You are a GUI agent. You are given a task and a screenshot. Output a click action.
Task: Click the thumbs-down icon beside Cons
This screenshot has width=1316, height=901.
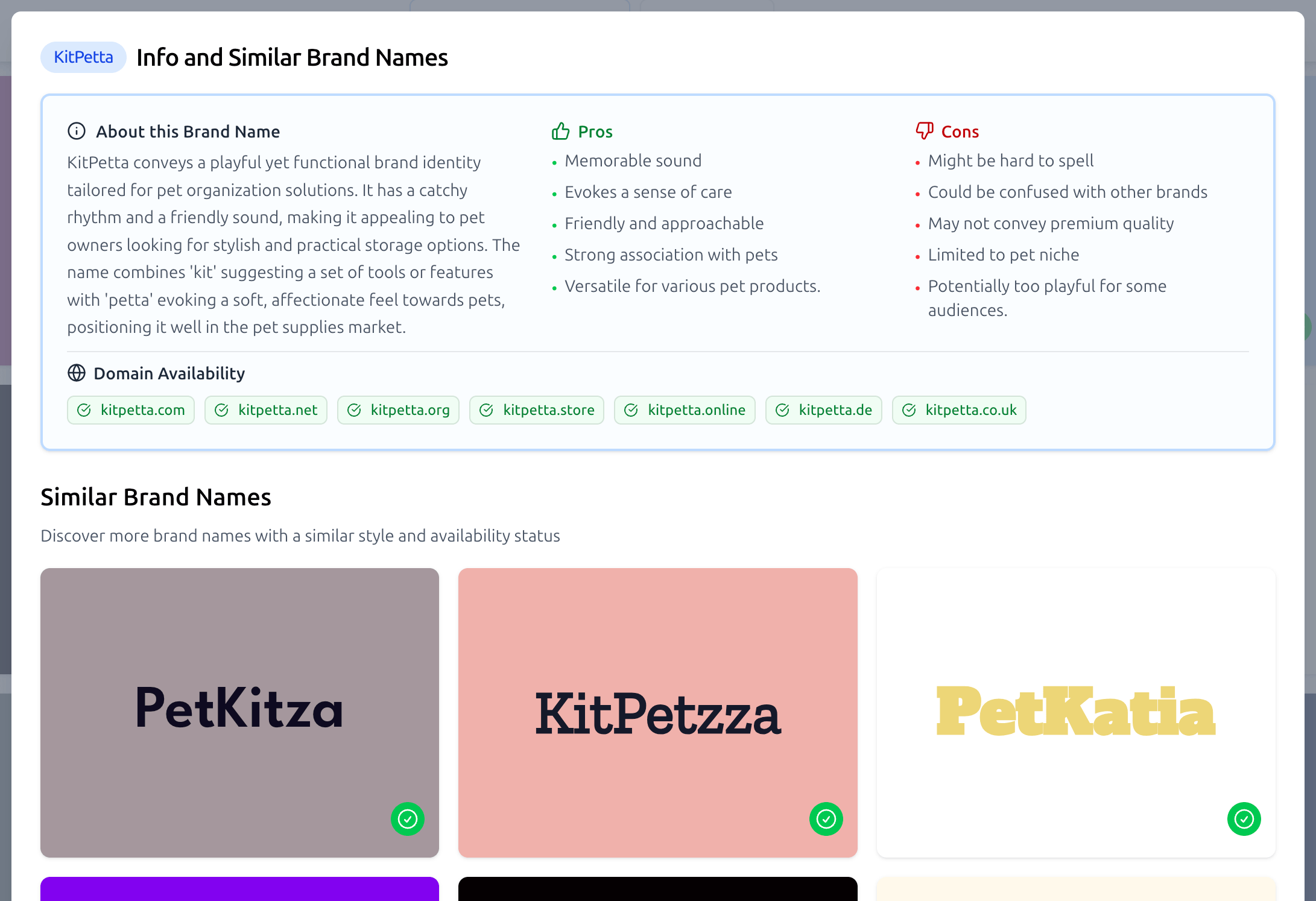(924, 130)
